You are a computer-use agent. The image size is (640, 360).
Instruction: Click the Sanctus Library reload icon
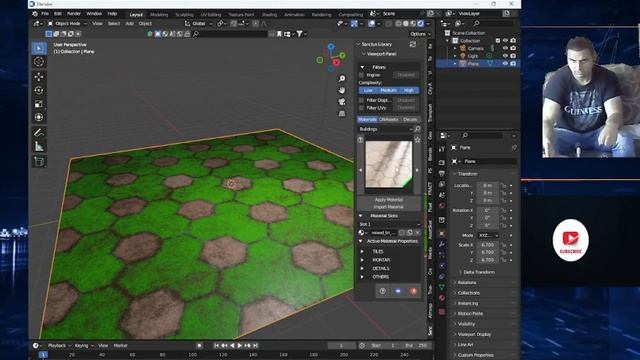pyautogui.click(x=413, y=44)
